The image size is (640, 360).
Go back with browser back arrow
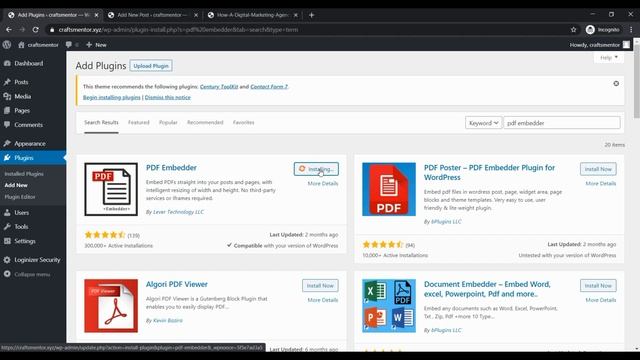9,30
